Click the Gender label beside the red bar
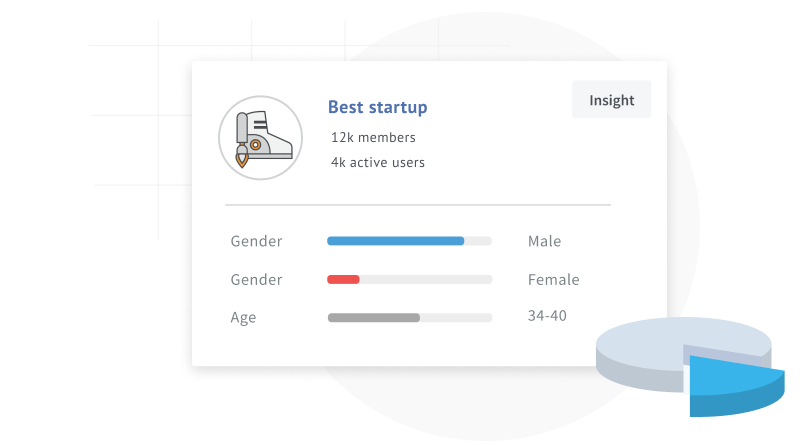 (256, 280)
